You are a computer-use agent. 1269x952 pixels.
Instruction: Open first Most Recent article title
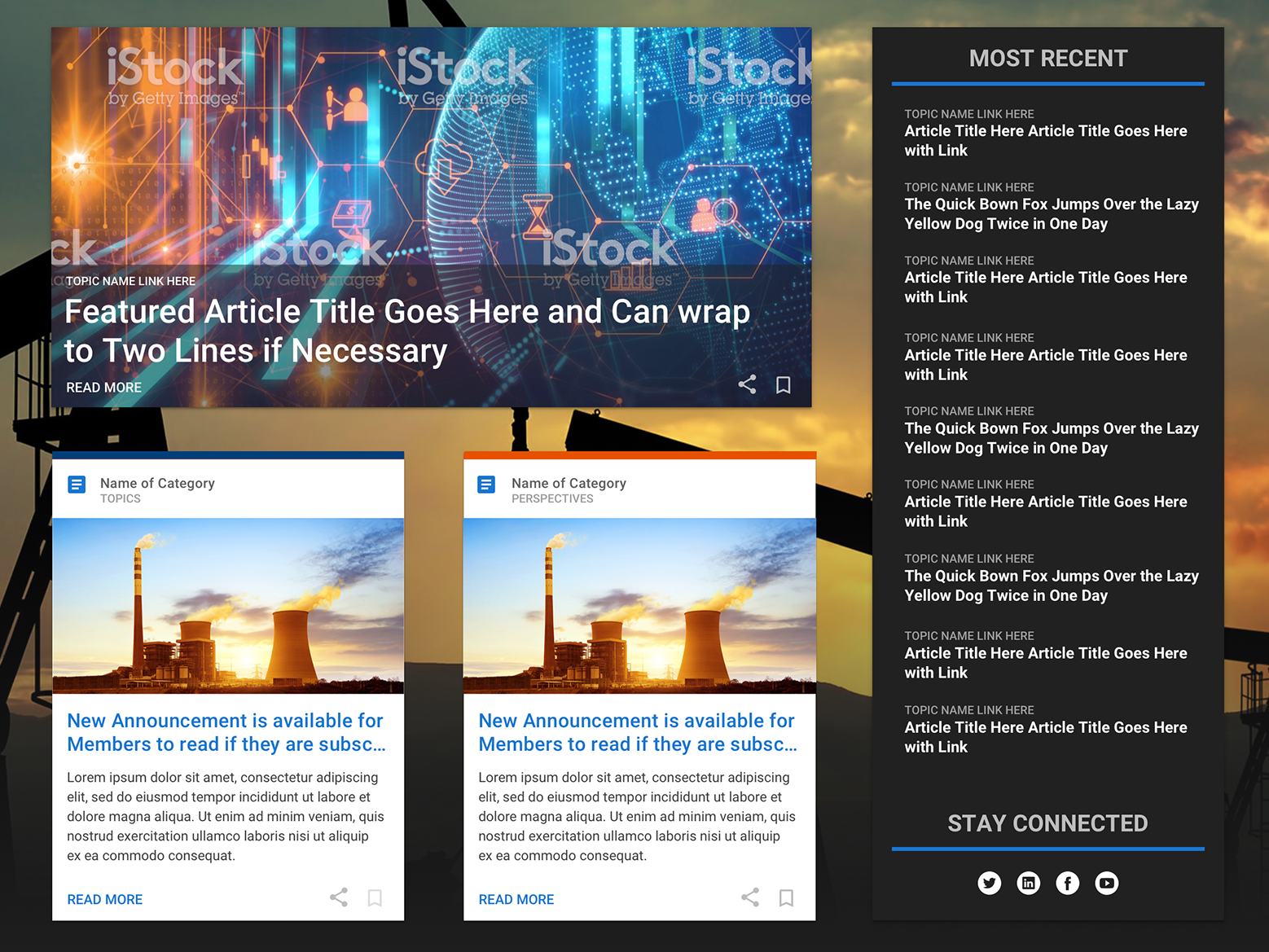[1046, 141]
